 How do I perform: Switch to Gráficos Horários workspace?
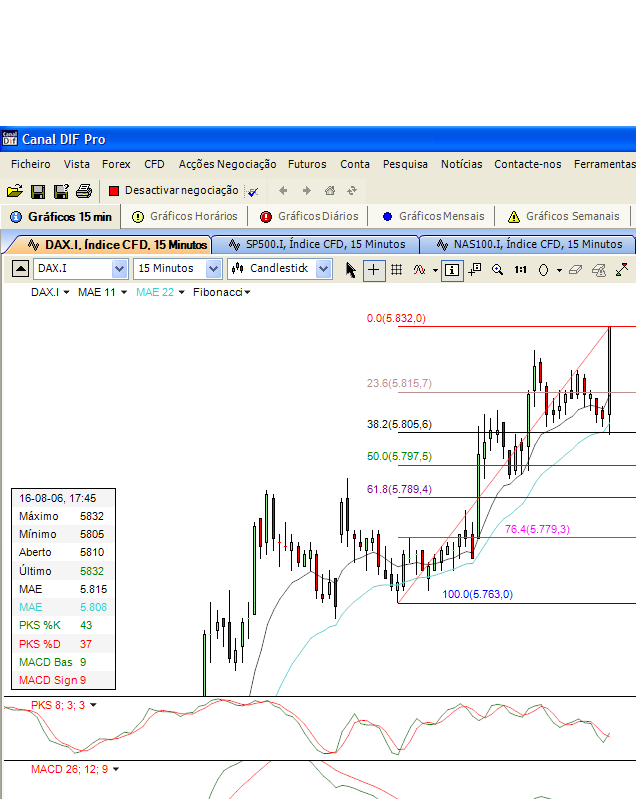184,217
